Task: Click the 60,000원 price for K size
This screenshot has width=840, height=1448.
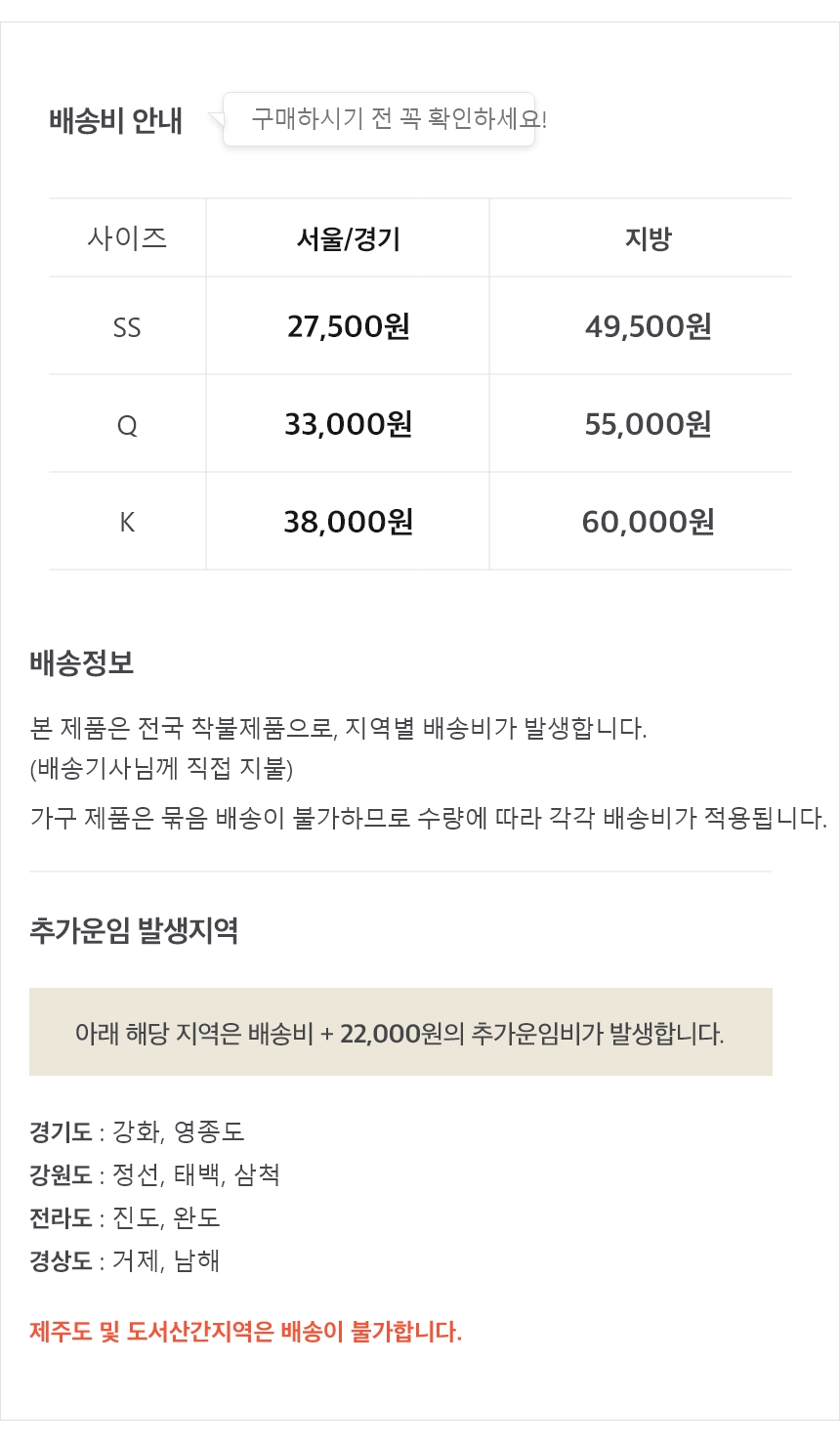Action: [648, 522]
